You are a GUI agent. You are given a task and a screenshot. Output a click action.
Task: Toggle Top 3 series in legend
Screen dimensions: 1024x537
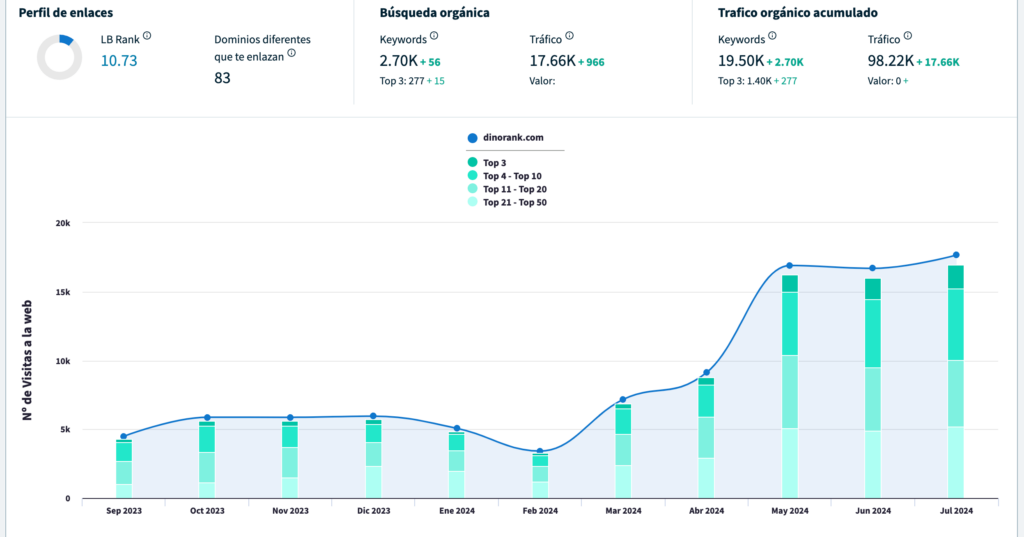point(487,163)
